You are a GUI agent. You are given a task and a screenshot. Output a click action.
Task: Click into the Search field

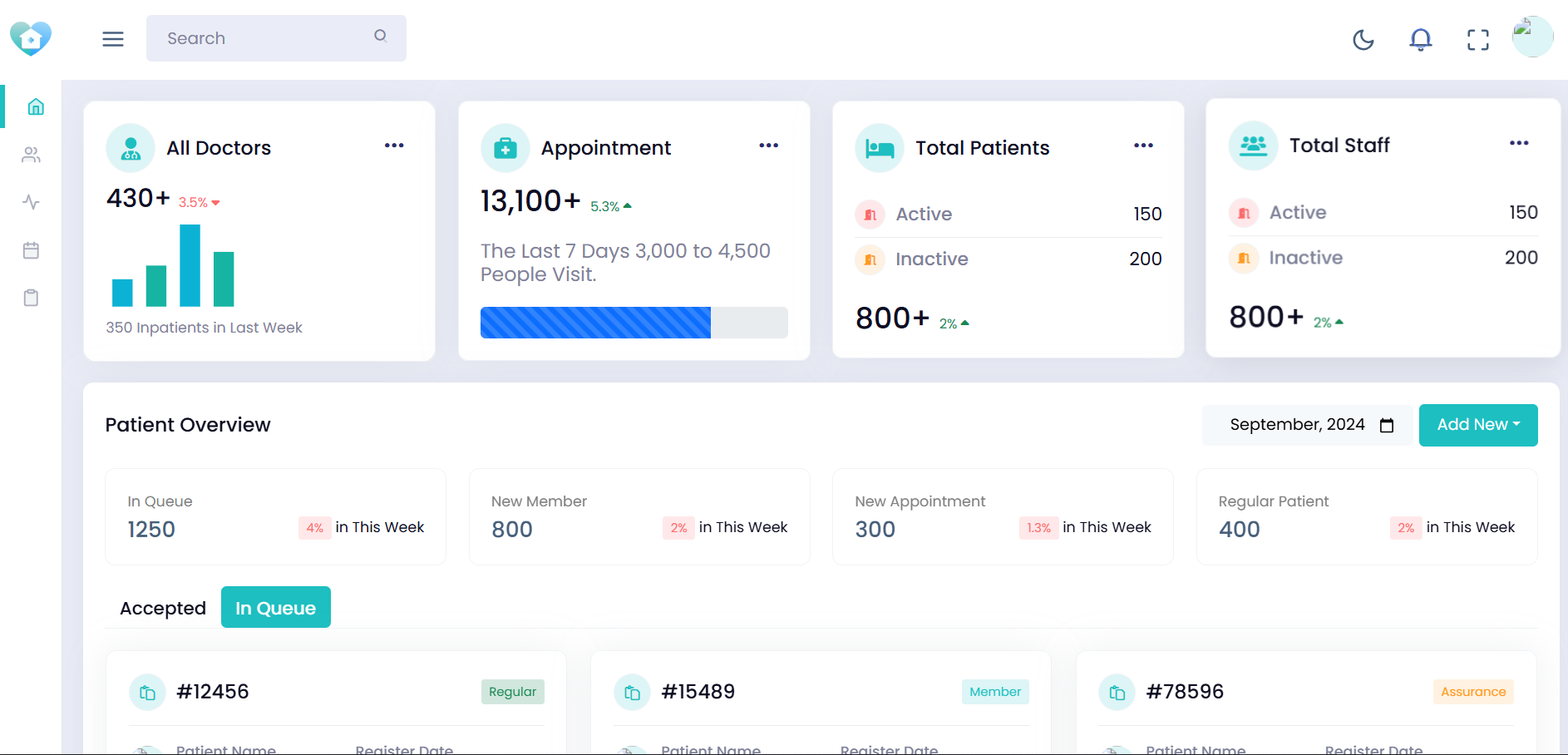(x=266, y=38)
